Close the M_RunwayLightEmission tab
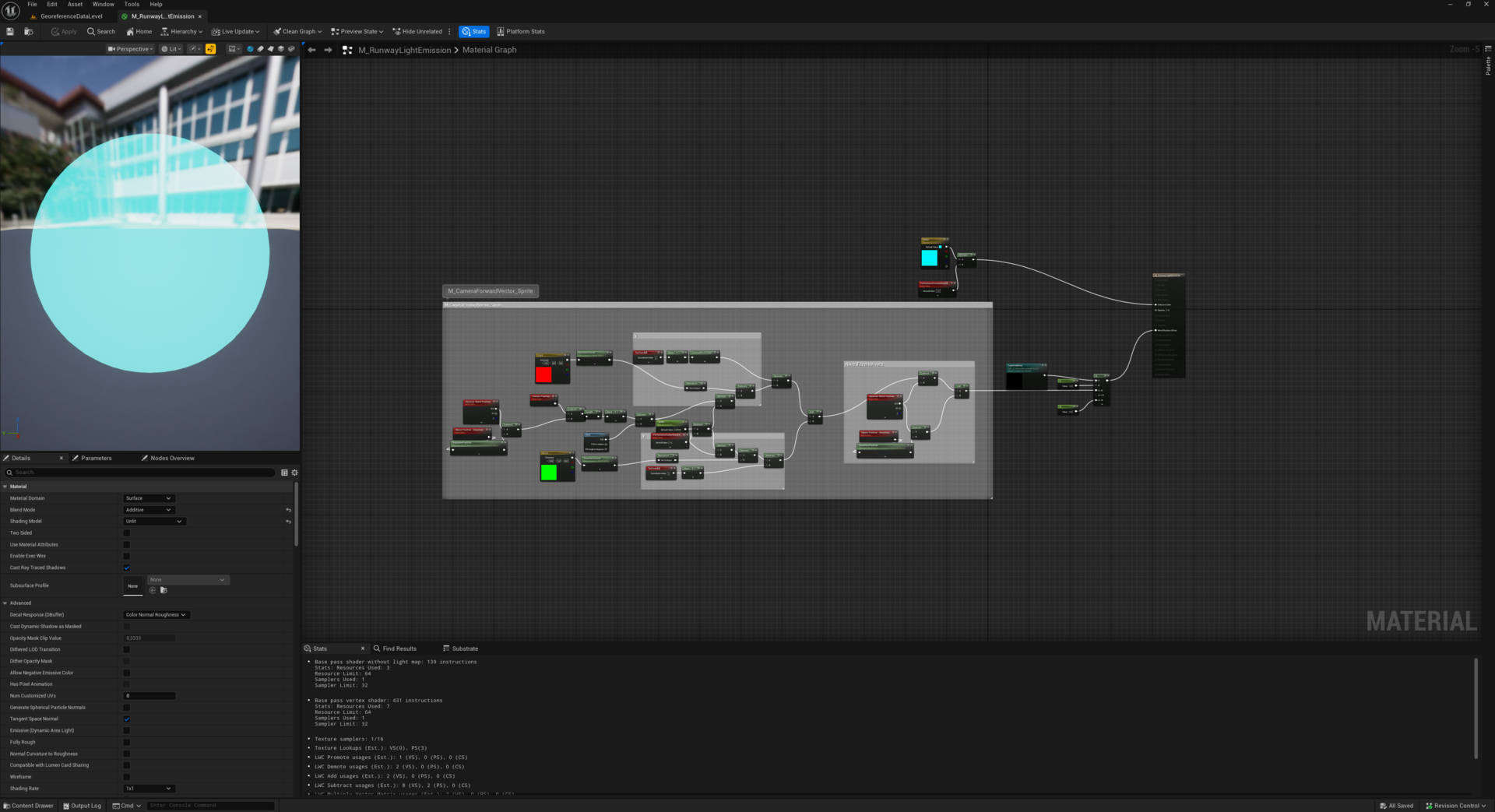The width and height of the screenshot is (1495, 812). point(200,16)
